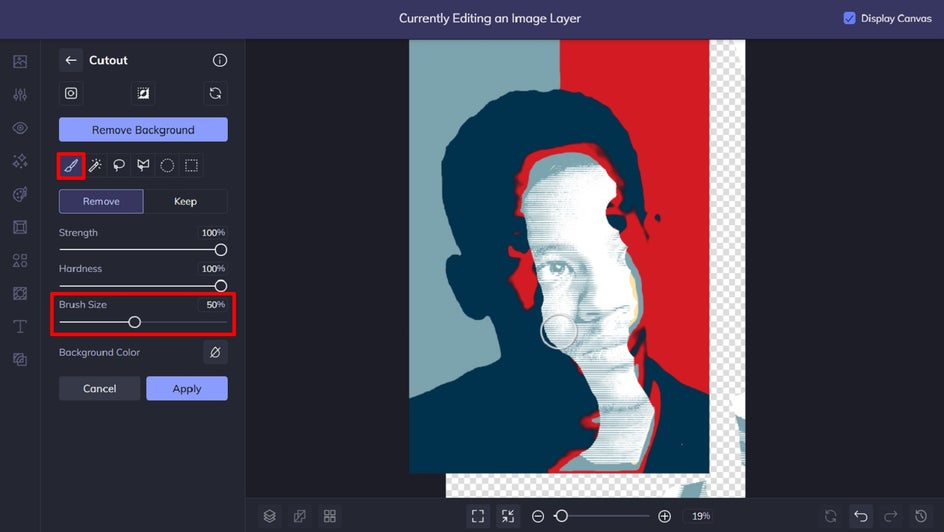Open the Frames sidebar icon
944x532 pixels.
[x=20, y=227]
